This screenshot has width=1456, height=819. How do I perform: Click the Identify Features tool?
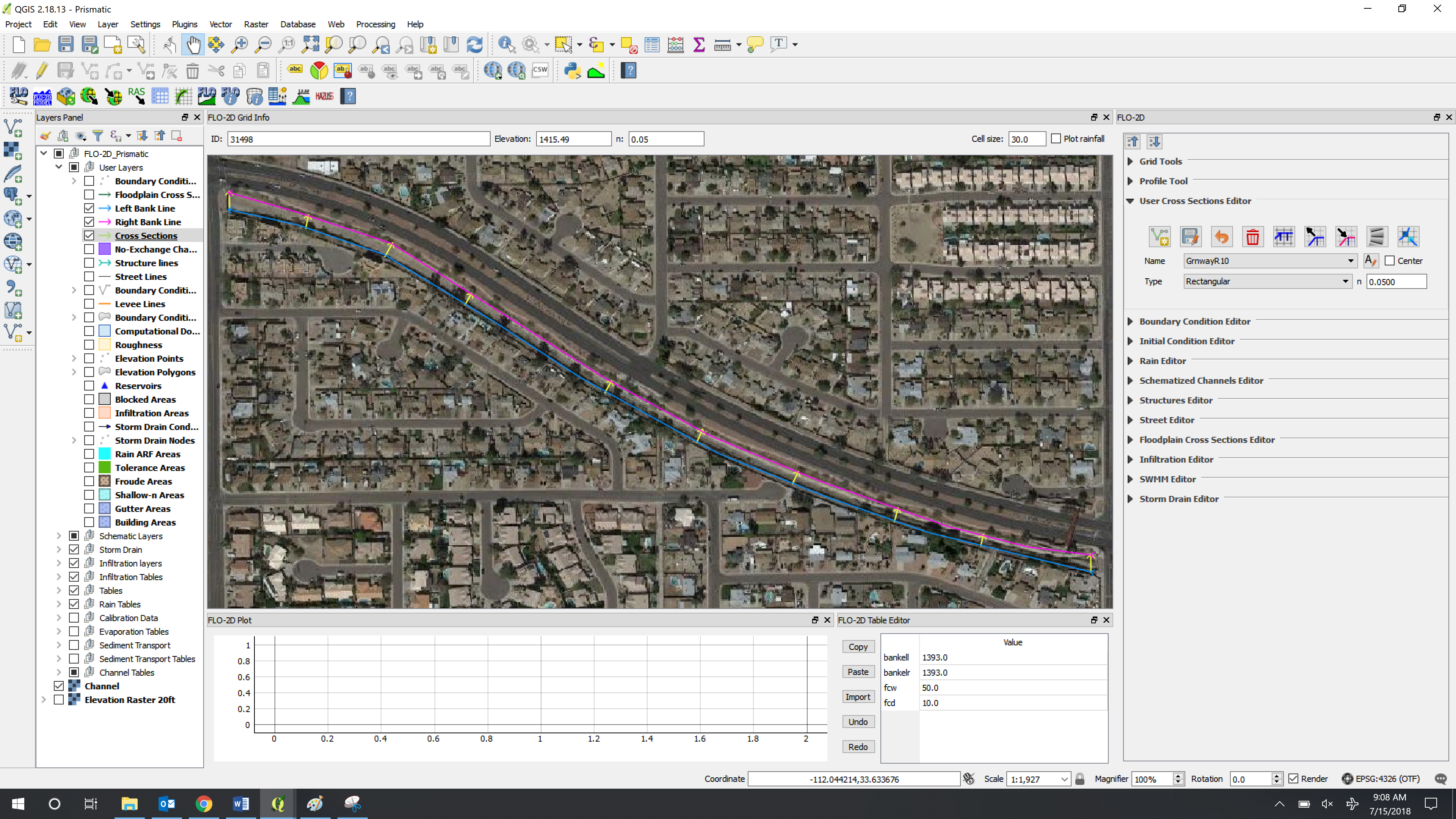click(506, 44)
